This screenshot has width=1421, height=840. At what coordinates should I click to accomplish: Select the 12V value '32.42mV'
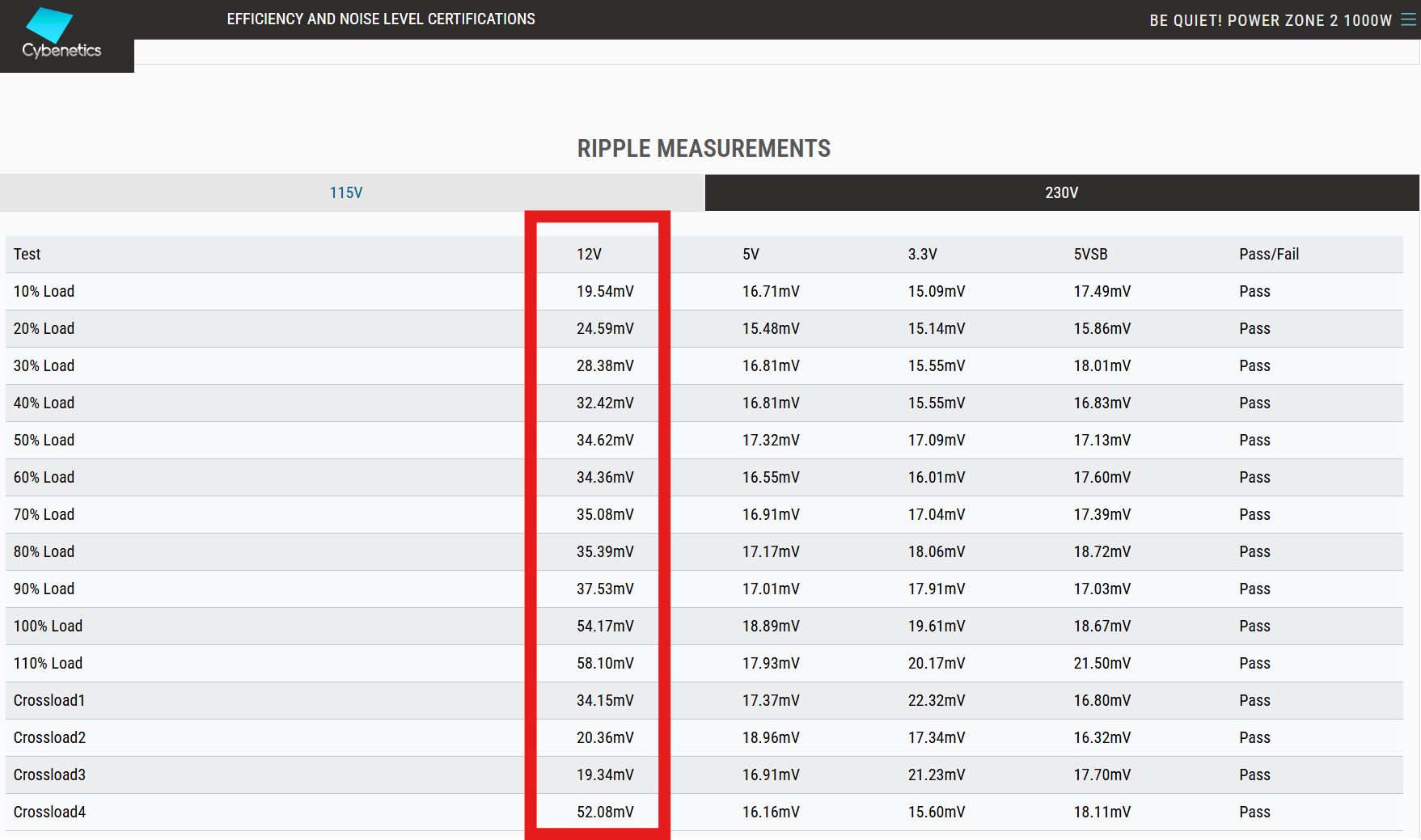click(x=605, y=403)
